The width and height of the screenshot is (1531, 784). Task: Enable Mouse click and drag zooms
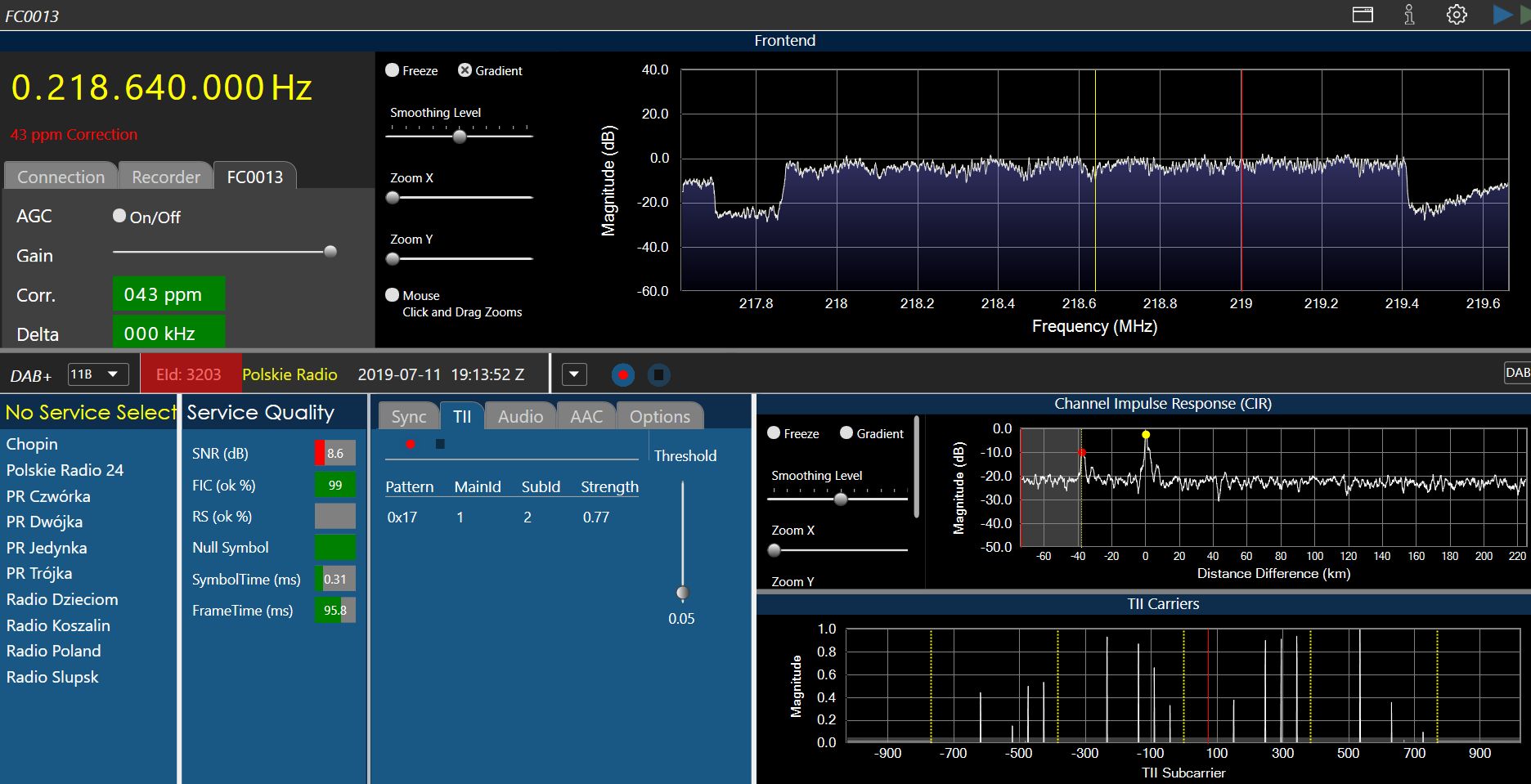[393, 295]
